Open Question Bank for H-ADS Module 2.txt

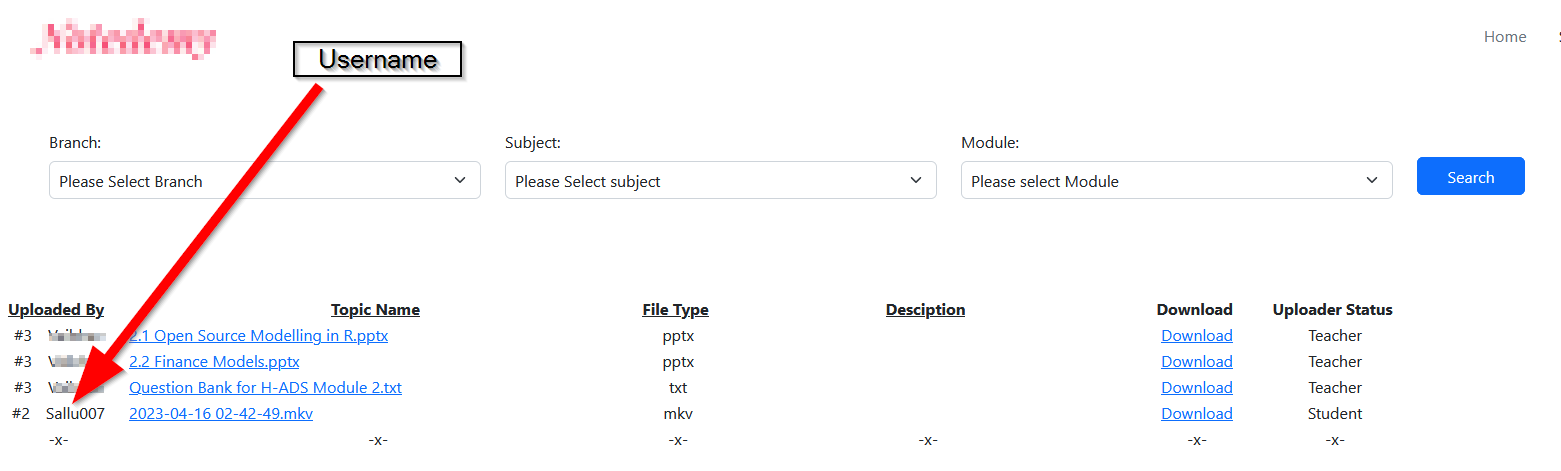tap(265, 388)
